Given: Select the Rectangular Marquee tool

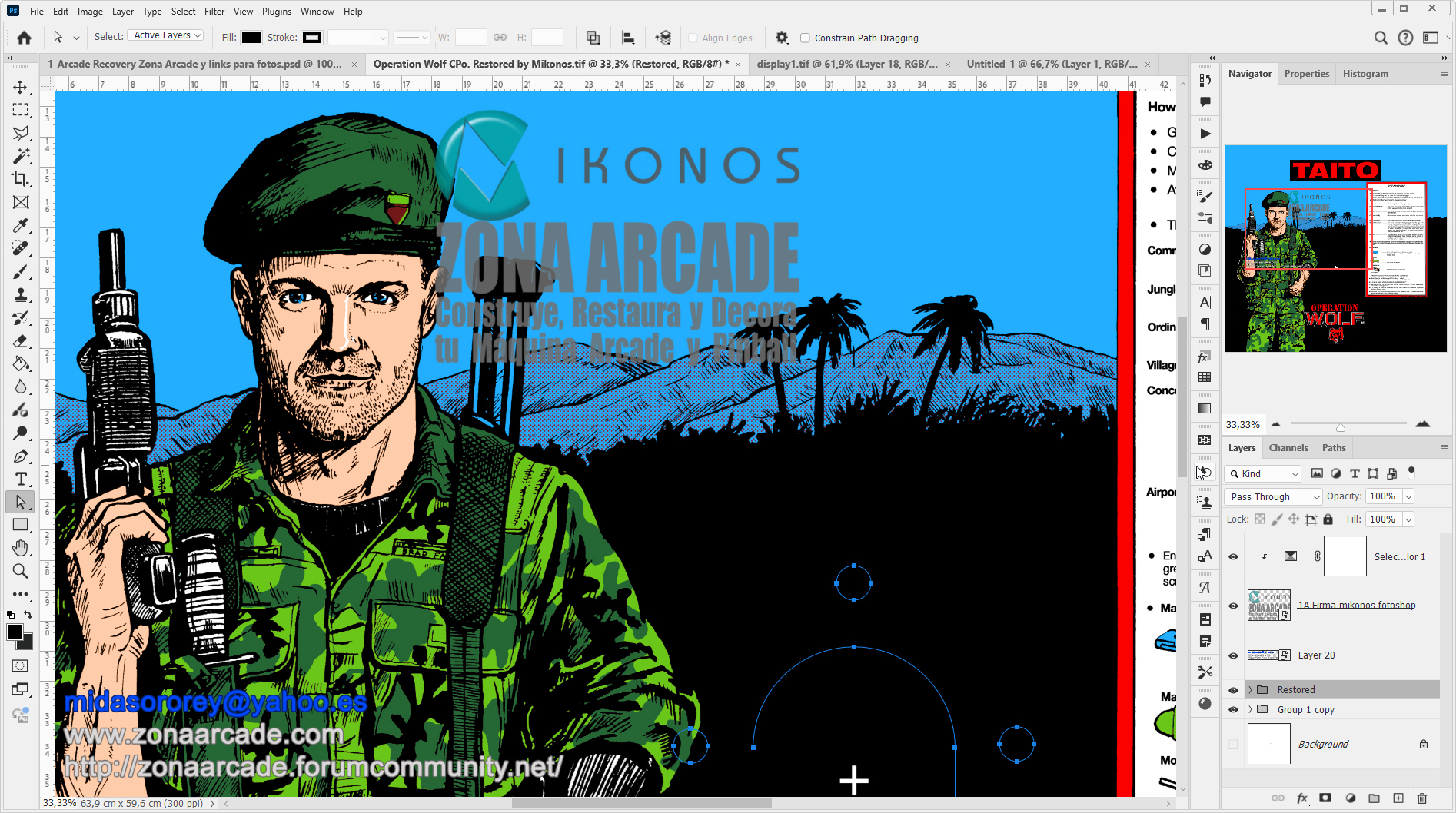Looking at the screenshot, I should (x=21, y=110).
